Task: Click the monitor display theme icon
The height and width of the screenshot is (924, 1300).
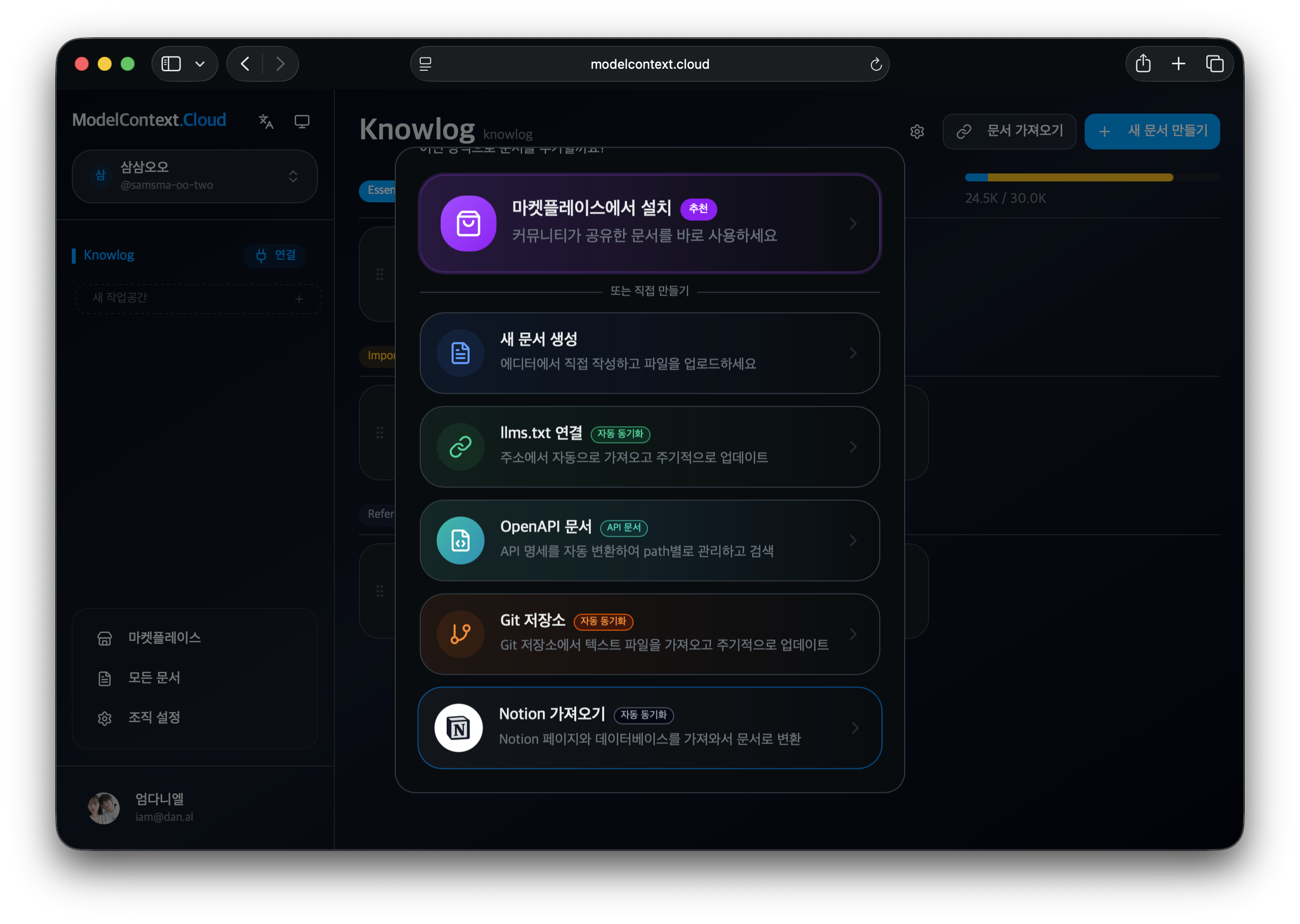Action: pyautogui.click(x=302, y=121)
